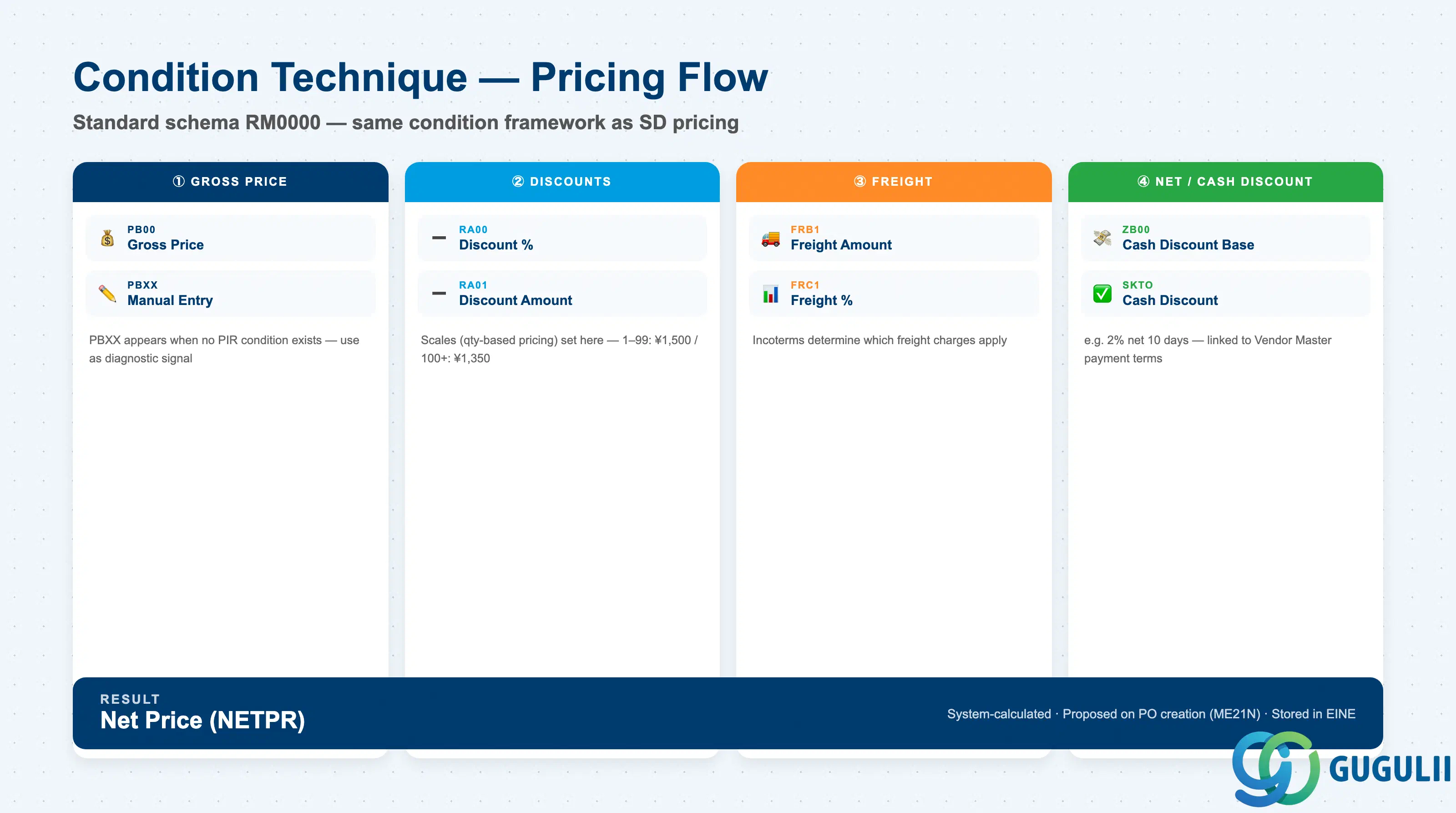This screenshot has width=1456, height=813.
Task: Click the minus icon beside RA01
Action: (439, 294)
